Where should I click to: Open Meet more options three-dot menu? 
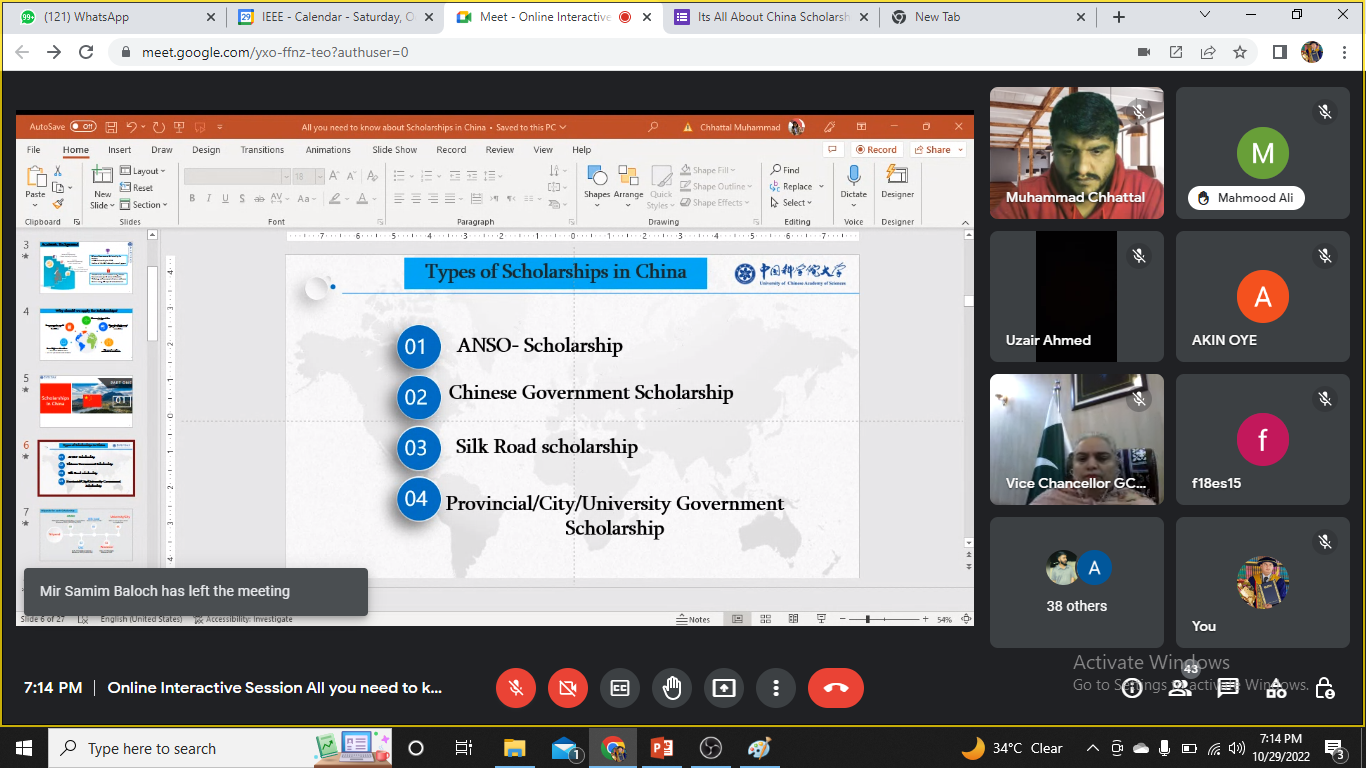775,688
